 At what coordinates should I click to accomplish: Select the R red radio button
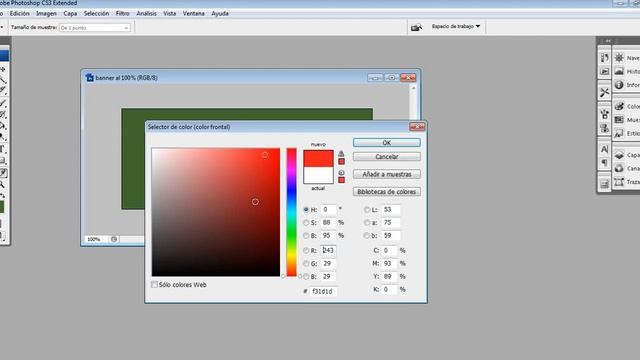pyautogui.click(x=306, y=250)
